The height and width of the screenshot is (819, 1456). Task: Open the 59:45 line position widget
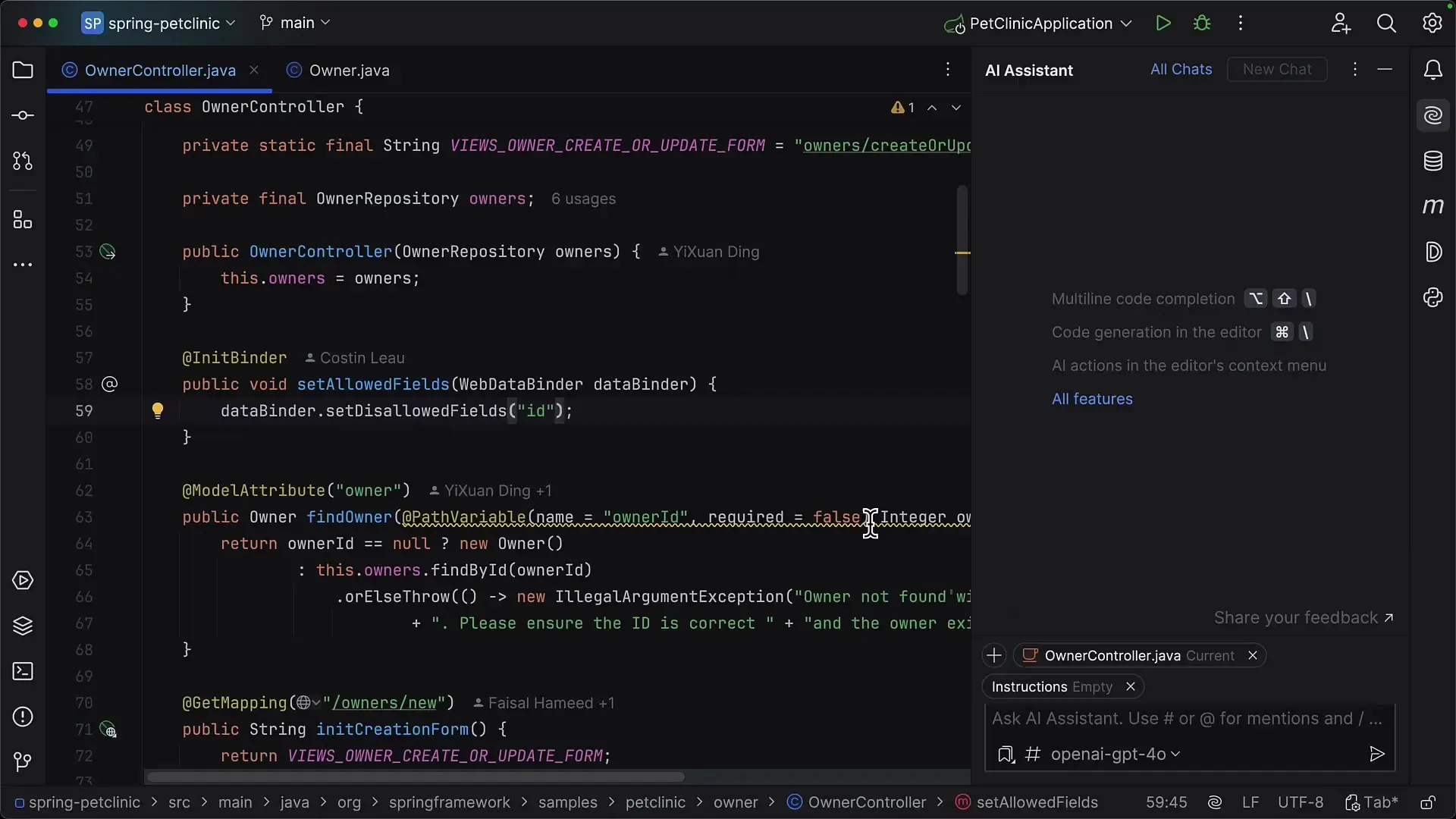[x=1166, y=802]
